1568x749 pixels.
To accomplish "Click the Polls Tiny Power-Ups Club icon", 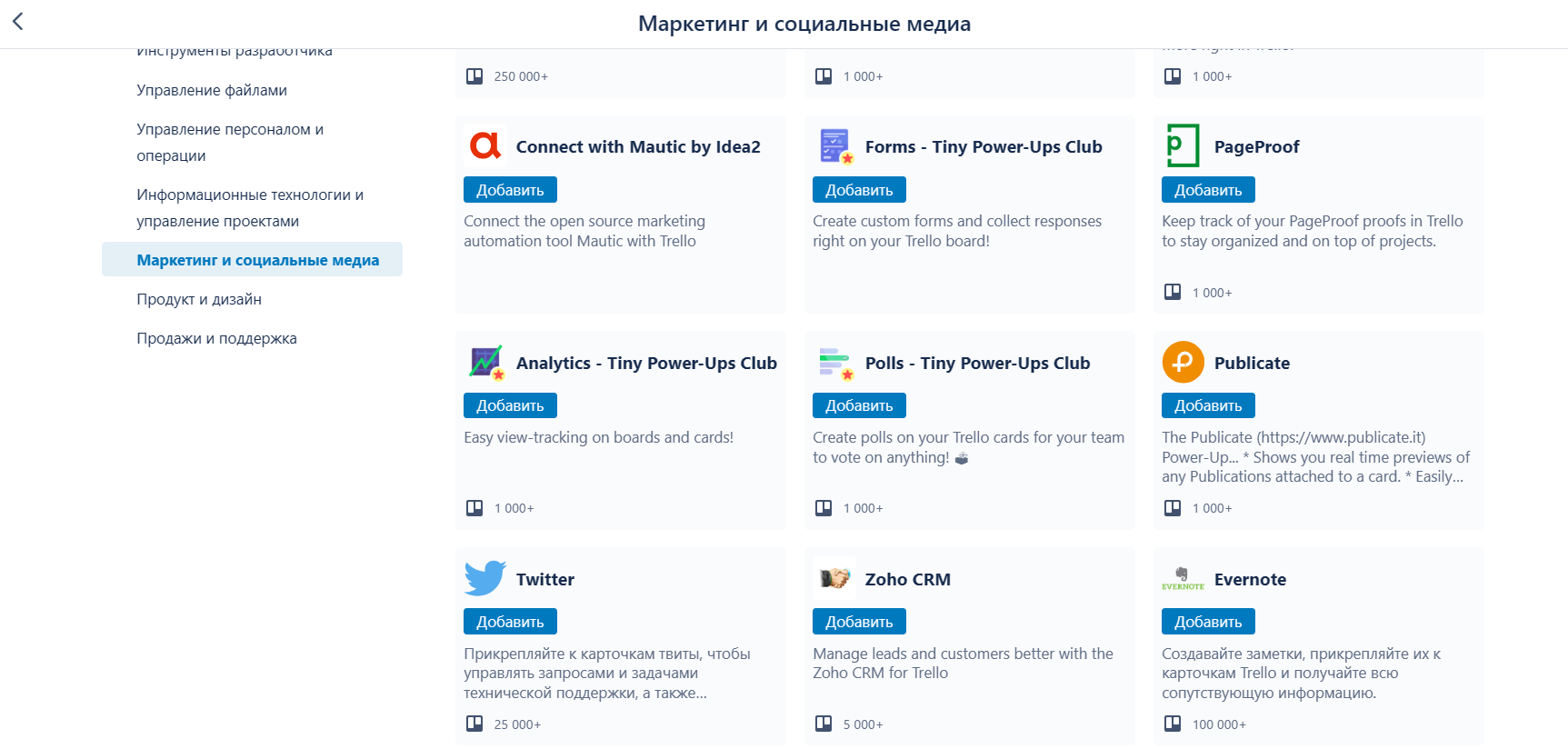I will pyautogui.click(x=834, y=362).
